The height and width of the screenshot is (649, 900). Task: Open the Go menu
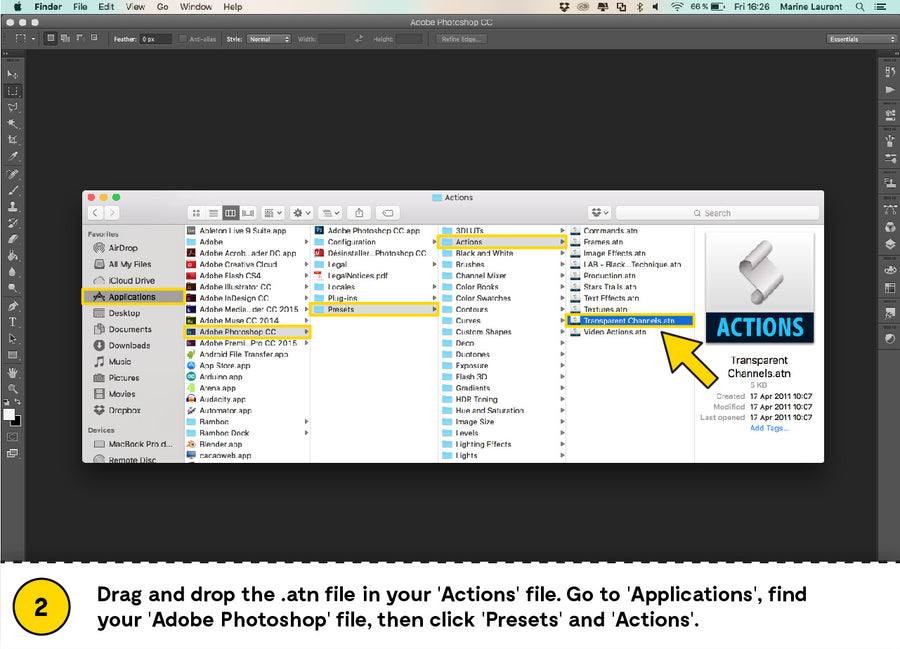click(x=162, y=7)
